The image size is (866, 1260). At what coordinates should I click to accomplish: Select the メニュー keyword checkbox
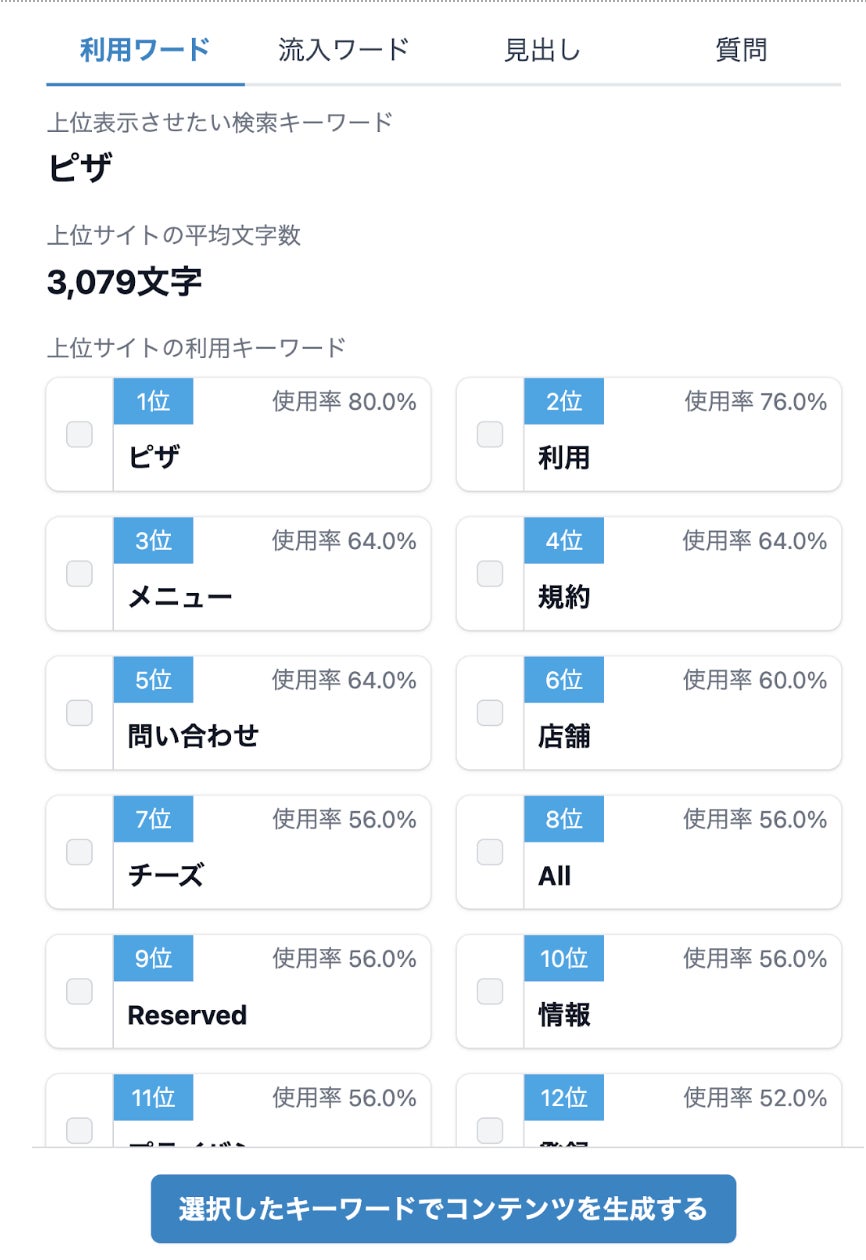point(79,574)
